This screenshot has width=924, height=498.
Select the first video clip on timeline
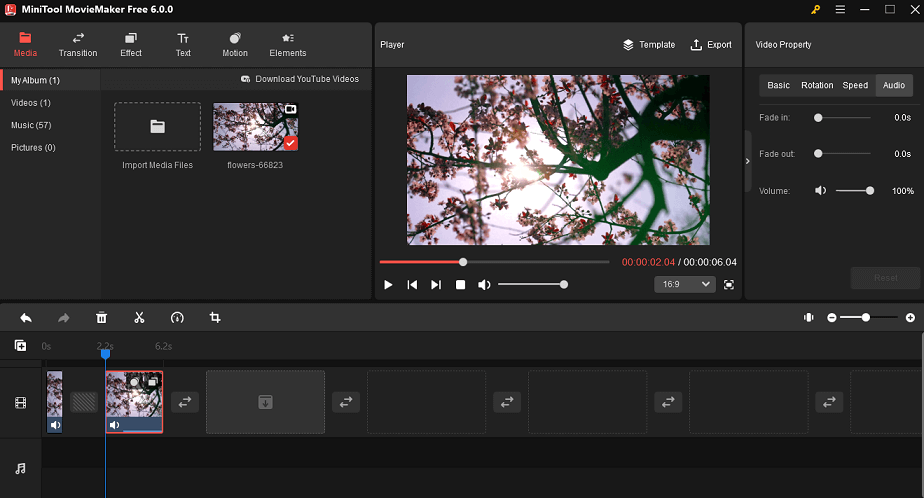click(x=54, y=402)
